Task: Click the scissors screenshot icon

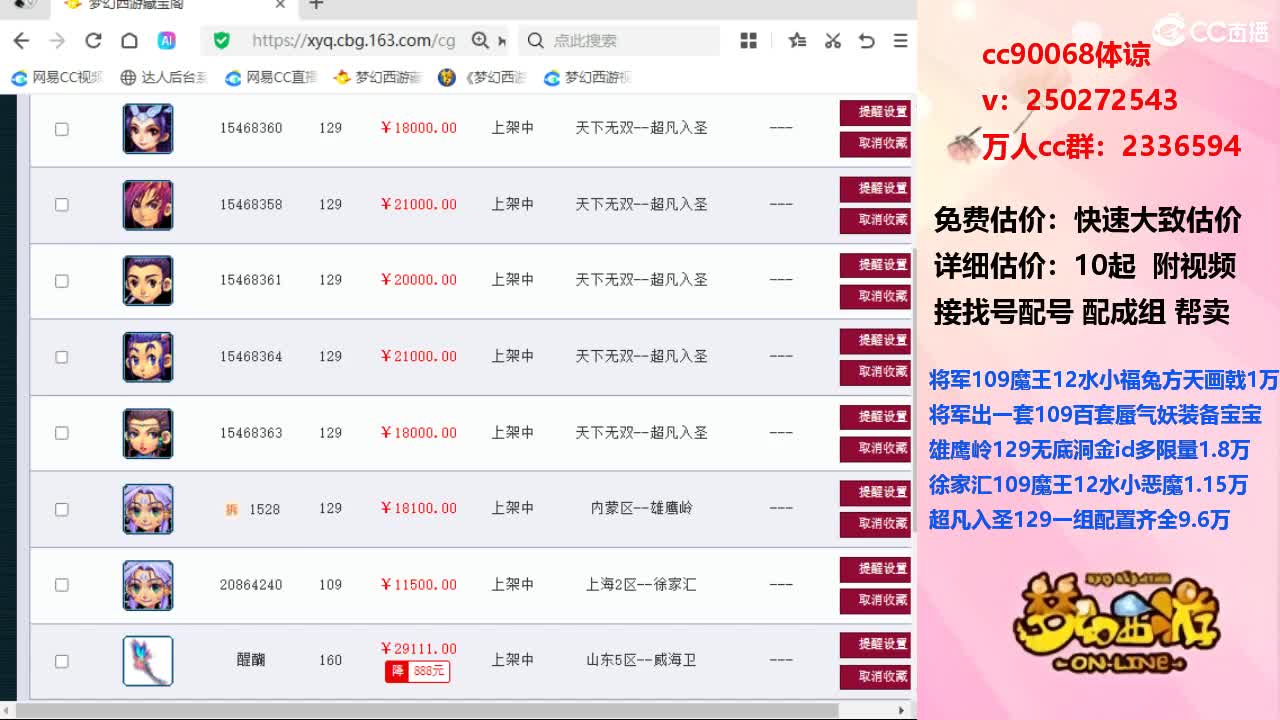Action: [x=832, y=41]
